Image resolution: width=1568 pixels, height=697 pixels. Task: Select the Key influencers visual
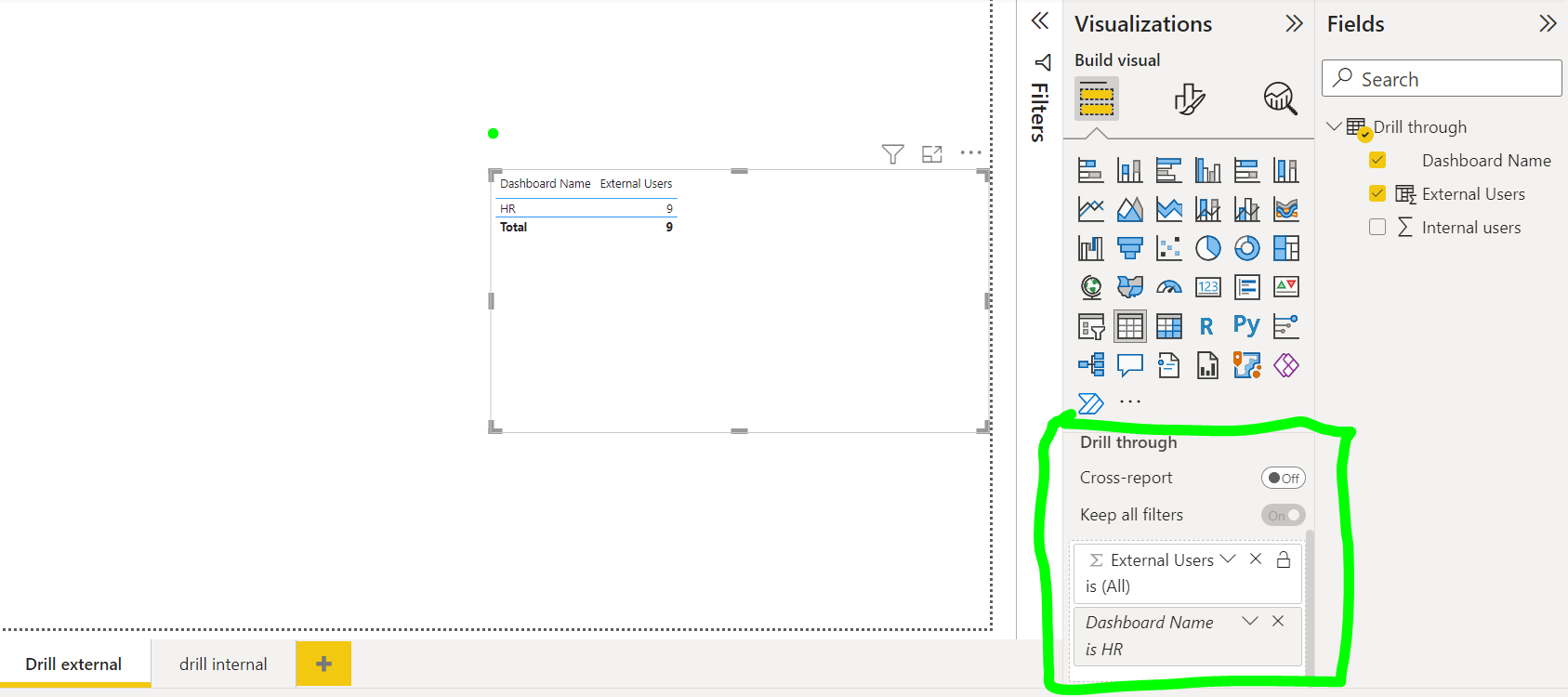(1286, 326)
